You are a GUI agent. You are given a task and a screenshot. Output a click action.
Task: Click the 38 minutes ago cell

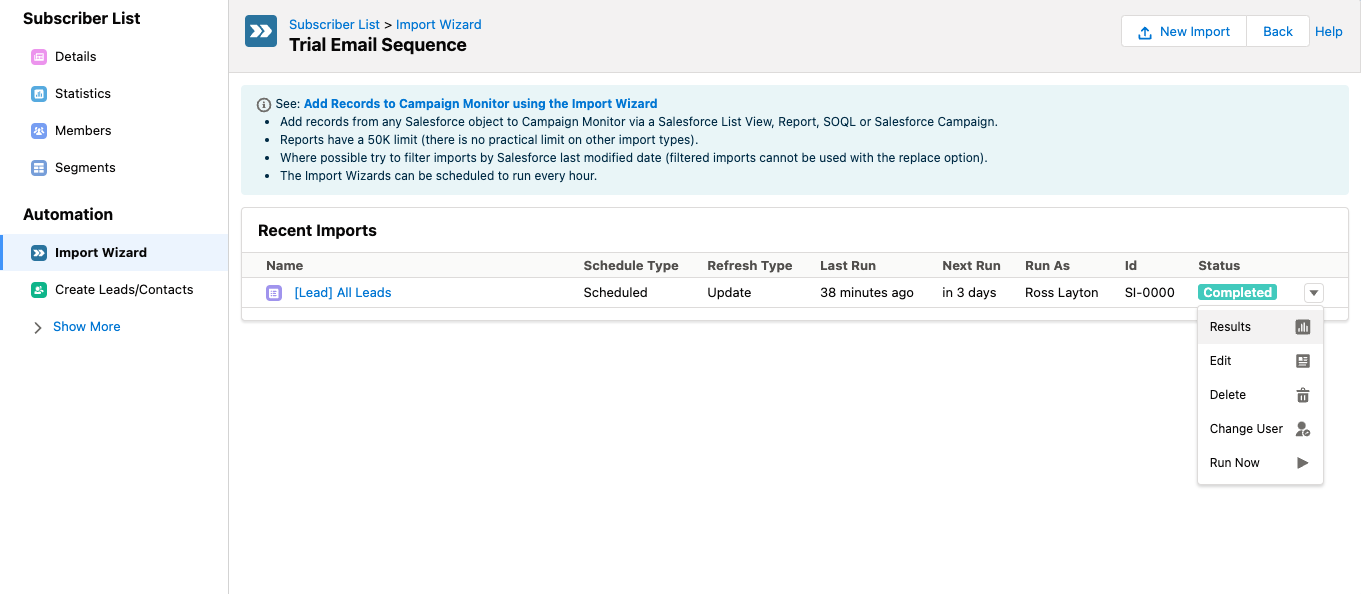(867, 293)
